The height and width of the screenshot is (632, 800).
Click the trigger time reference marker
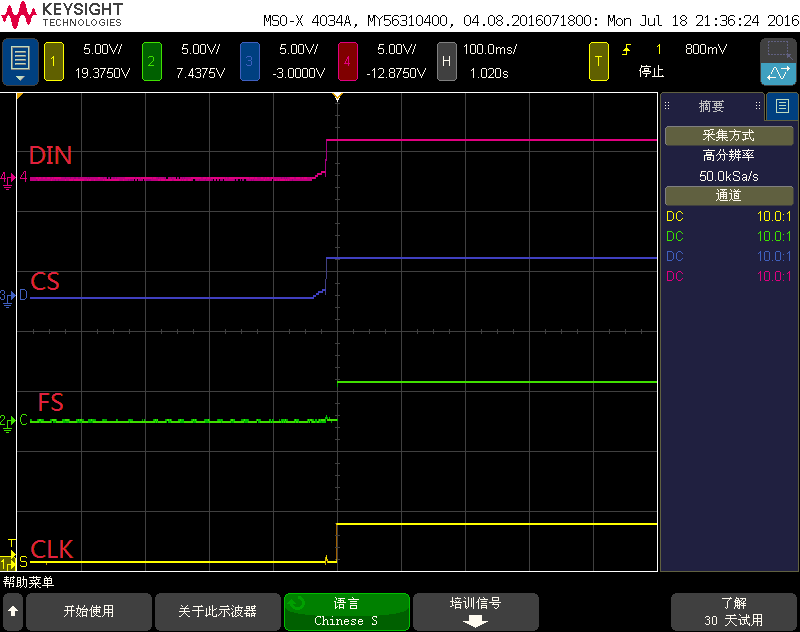point(337,97)
